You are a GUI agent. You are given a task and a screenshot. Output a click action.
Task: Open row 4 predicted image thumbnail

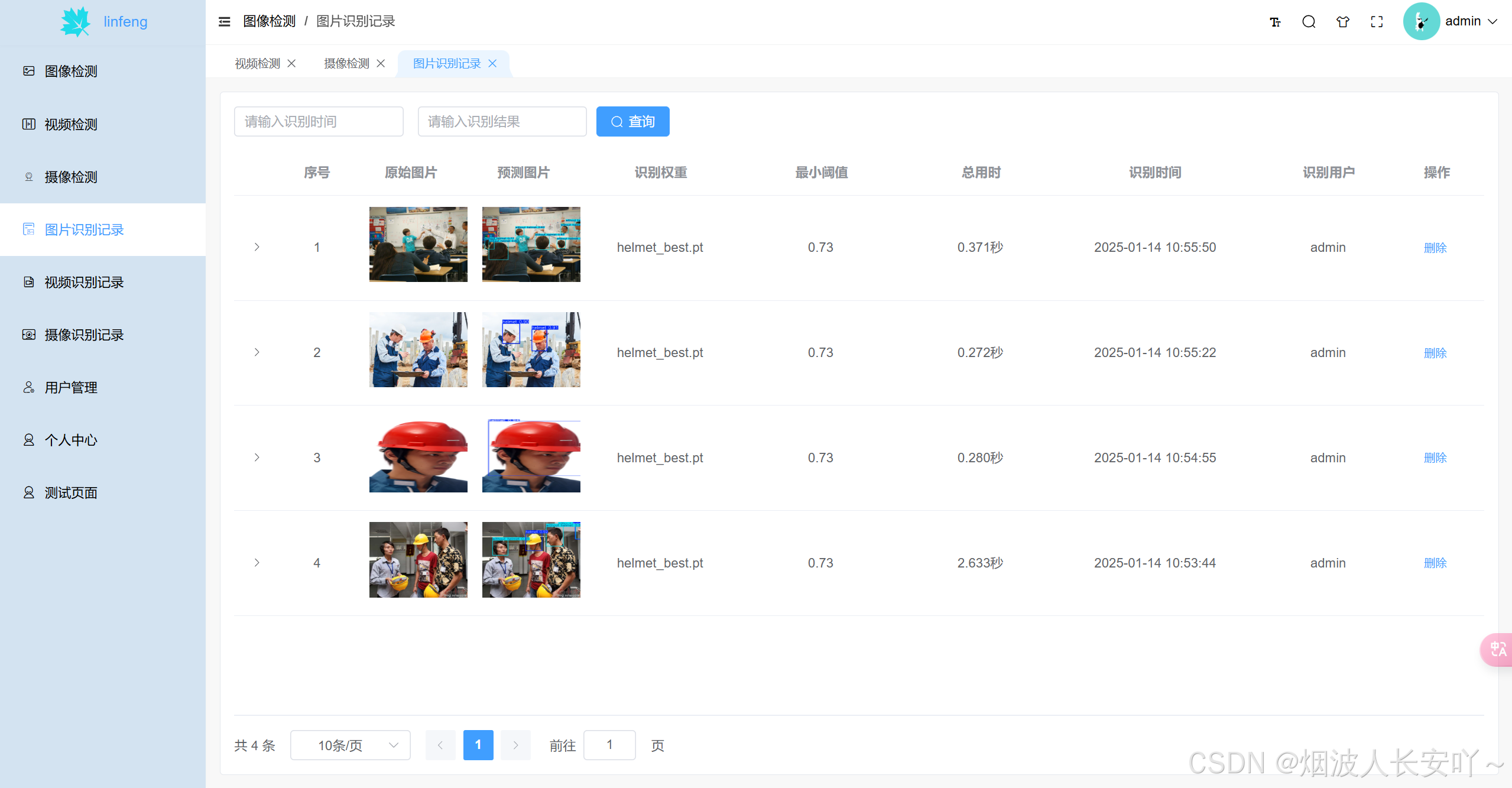(x=531, y=560)
